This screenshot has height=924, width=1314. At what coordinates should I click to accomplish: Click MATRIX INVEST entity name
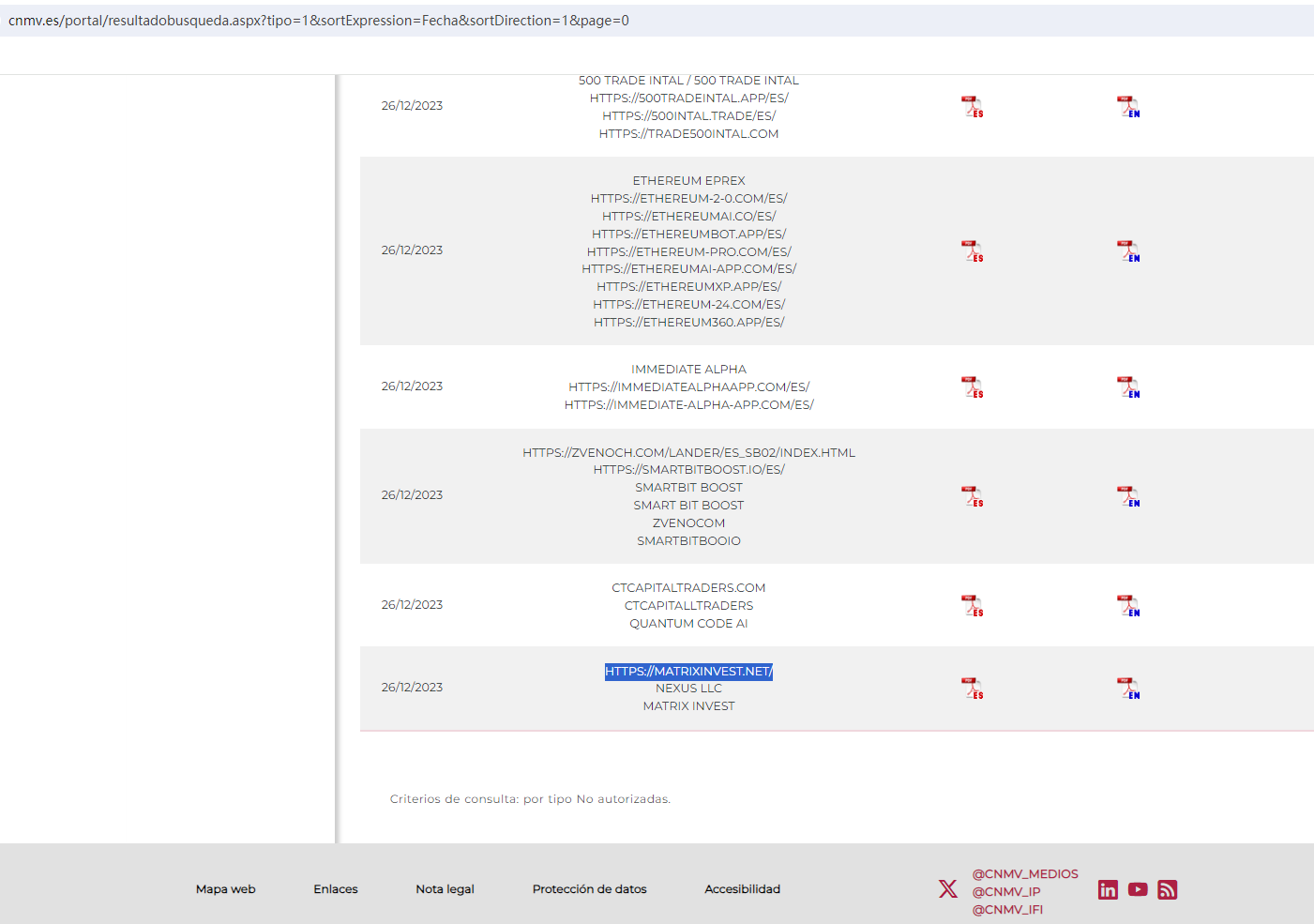pos(688,706)
